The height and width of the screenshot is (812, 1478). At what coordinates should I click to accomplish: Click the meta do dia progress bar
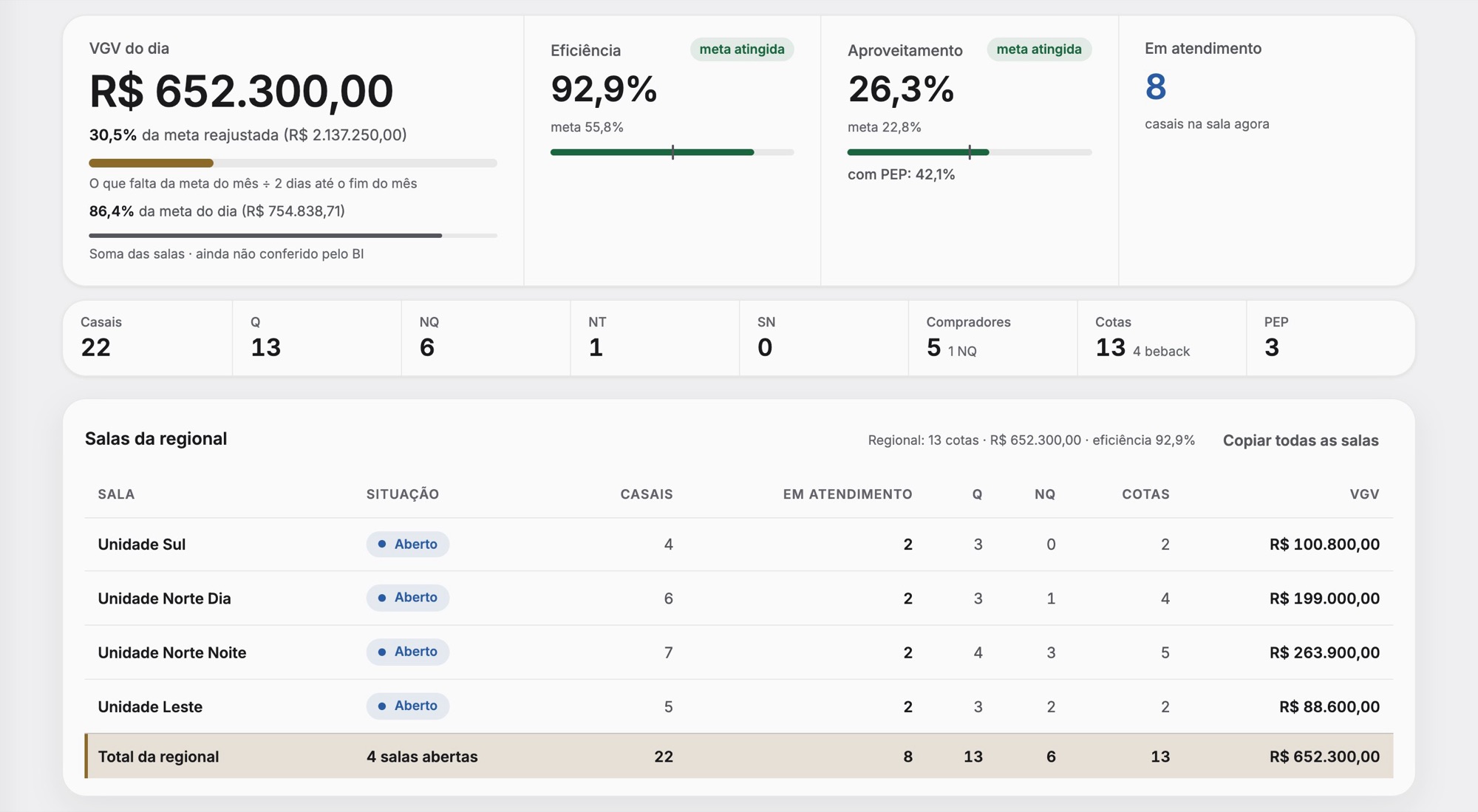coord(293,236)
